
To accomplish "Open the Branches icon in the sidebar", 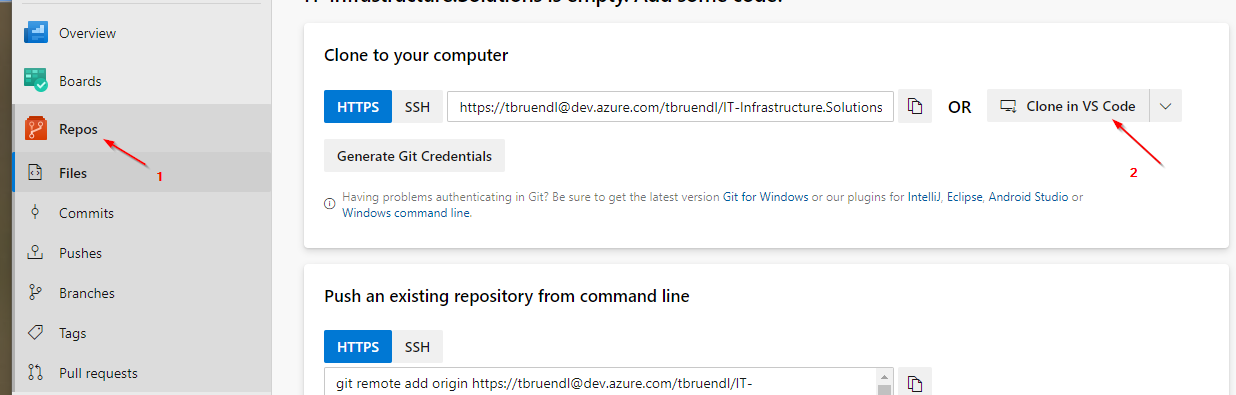I will [x=36, y=293].
